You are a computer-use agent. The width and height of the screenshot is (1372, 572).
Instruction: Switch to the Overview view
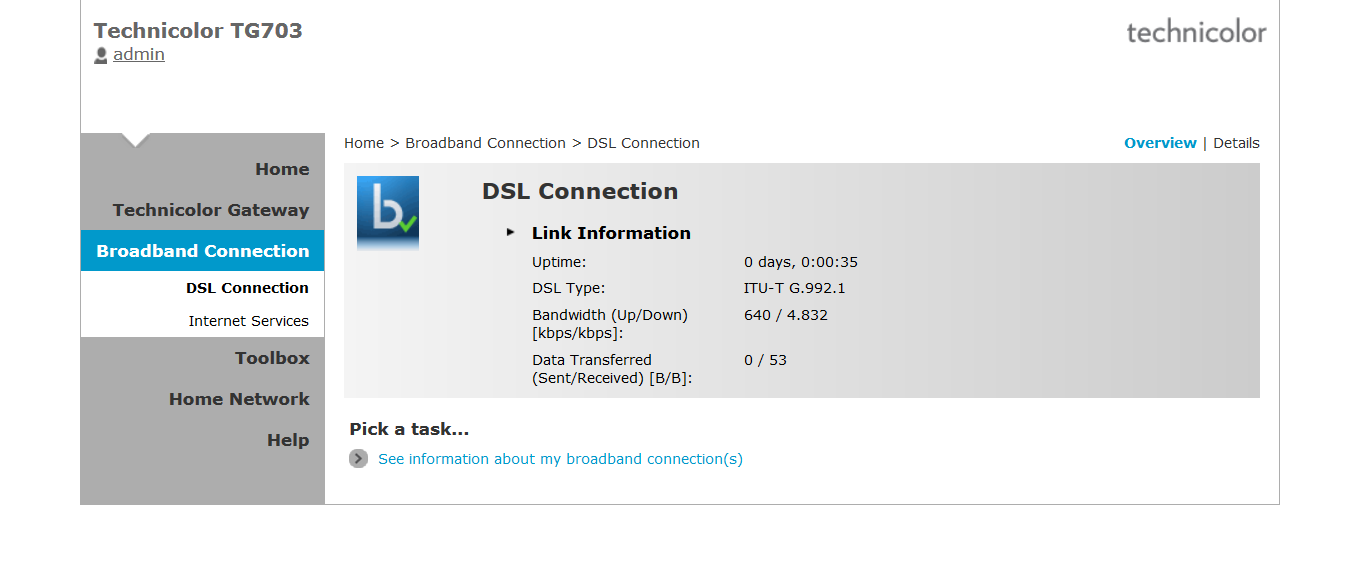(x=1160, y=143)
